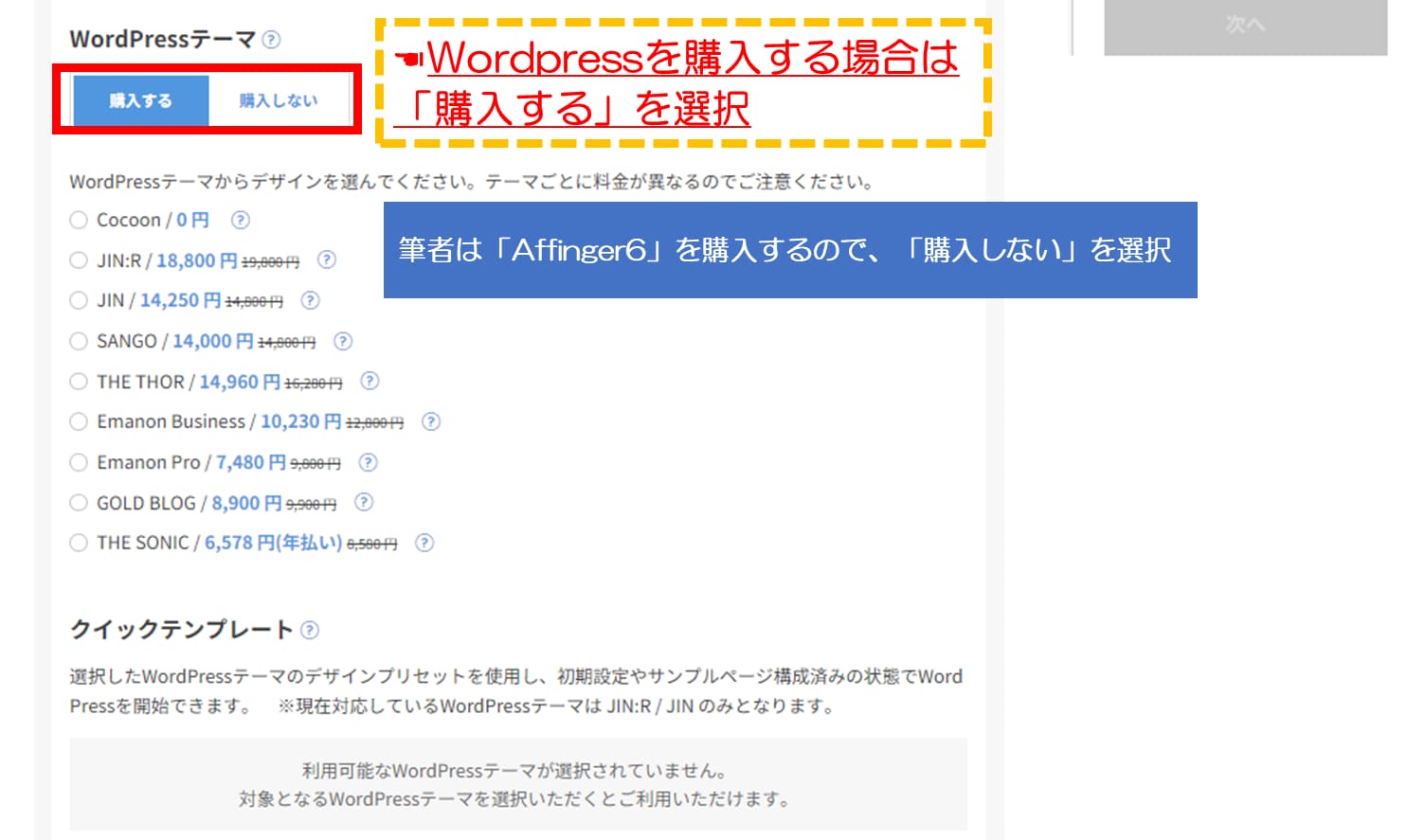Click the THE SONIC theme label text
Image resolution: width=1407 pixels, height=840 pixels.
click(x=246, y=543)
